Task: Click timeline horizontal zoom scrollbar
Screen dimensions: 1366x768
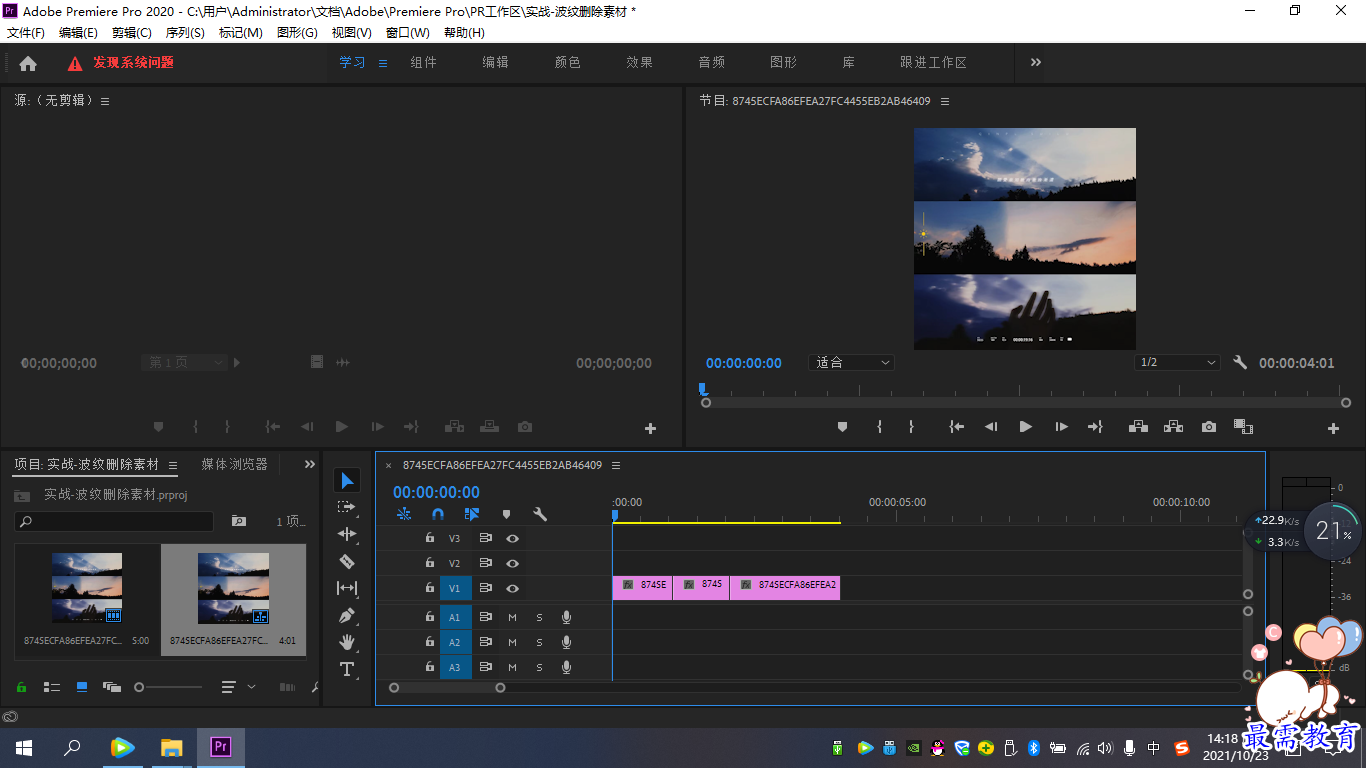Action: (447, 688)
